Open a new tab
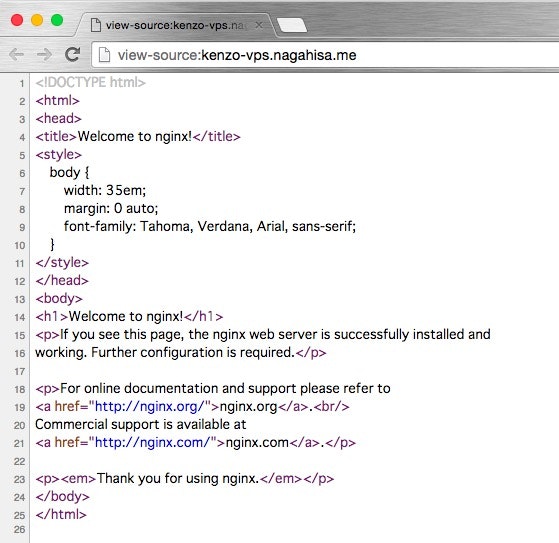The width and height of the screenshot is (559, 543). pos(292,25)
